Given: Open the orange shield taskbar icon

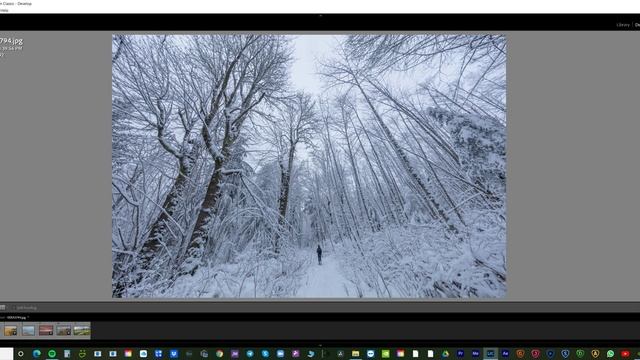Looking at the screenshot, I should [520, 354].
